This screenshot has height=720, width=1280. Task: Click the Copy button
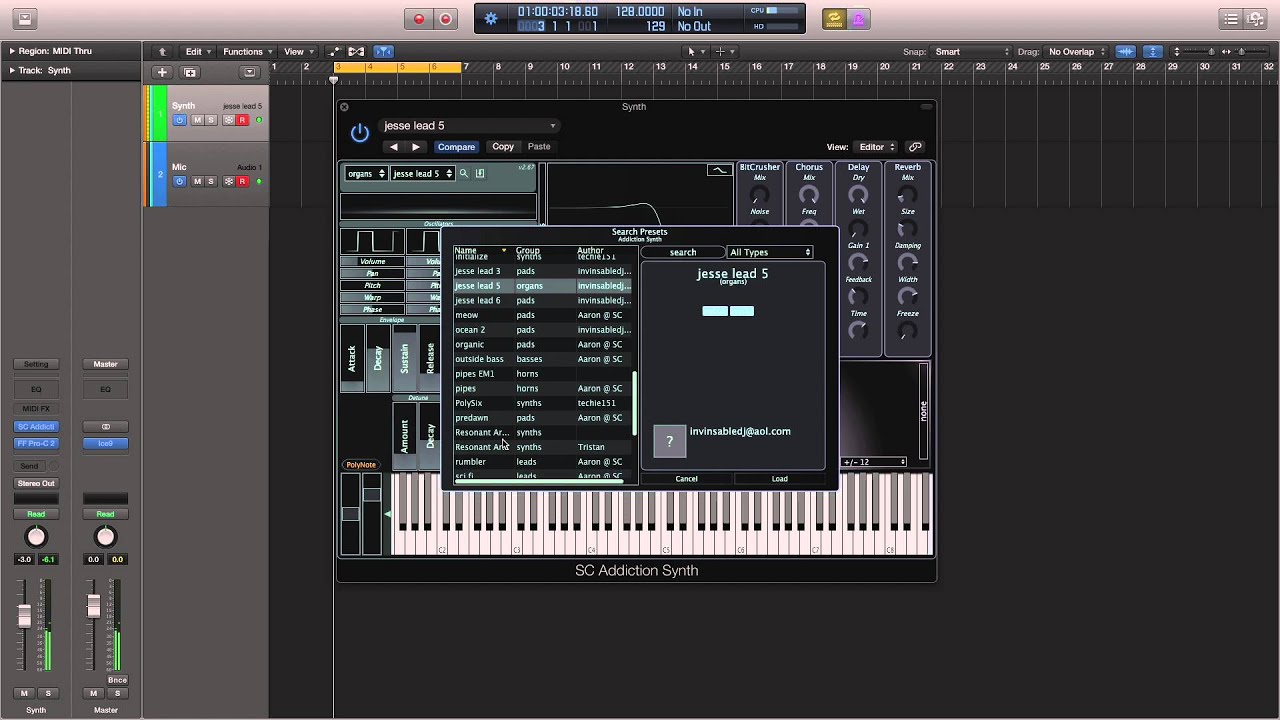tap(503, 147)
